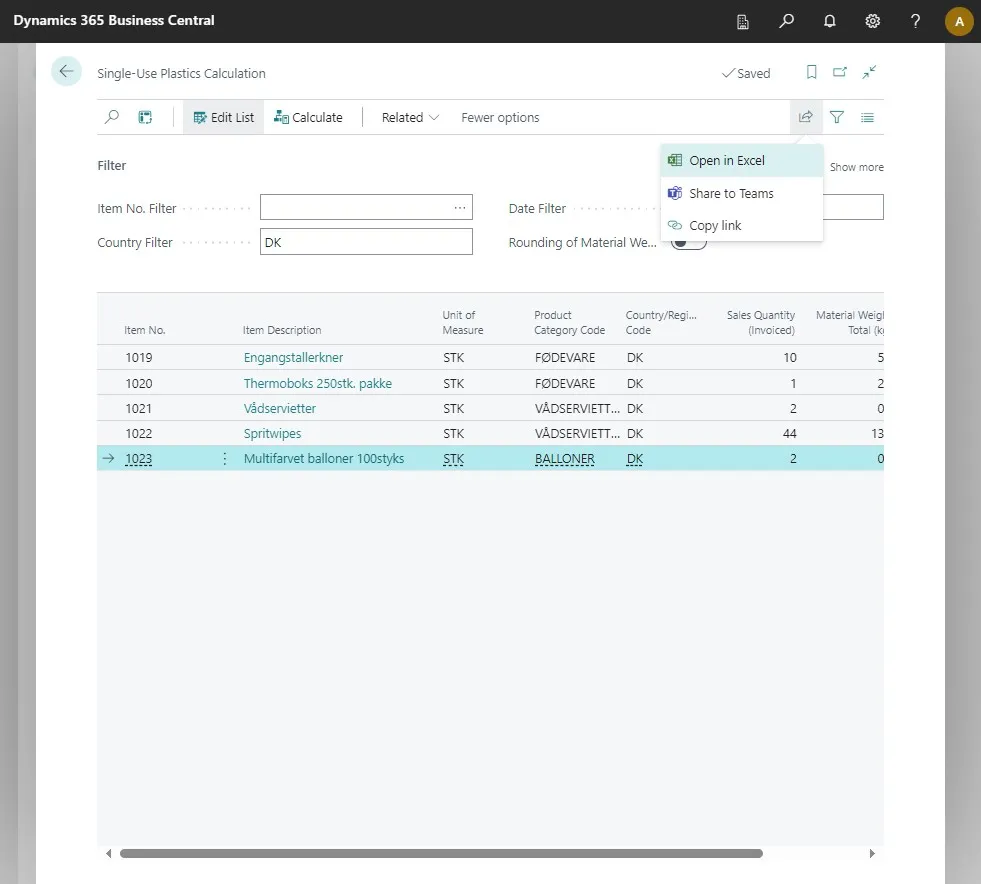Click Country/Region Code column header
The width and height of the screenshot is (981, 884).
[661, 322]
